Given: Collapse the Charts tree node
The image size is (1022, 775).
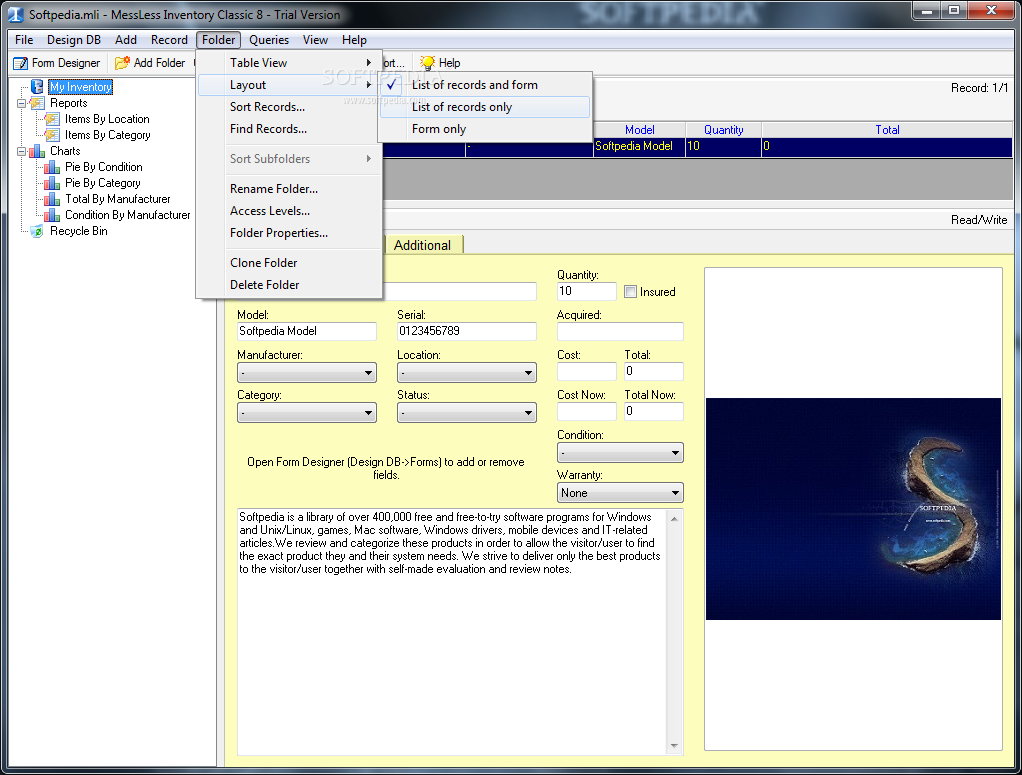Looking at the screenshot, I should [22, 151].
